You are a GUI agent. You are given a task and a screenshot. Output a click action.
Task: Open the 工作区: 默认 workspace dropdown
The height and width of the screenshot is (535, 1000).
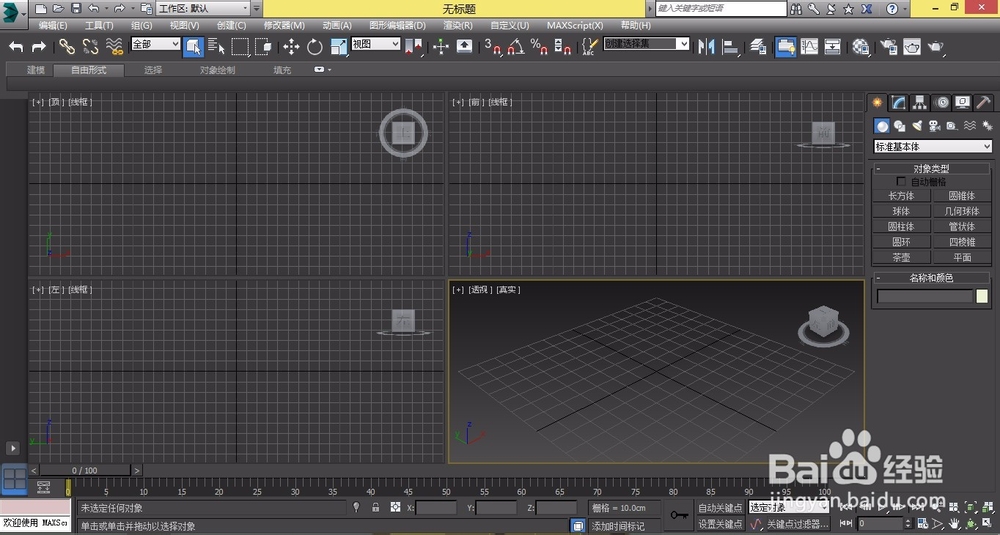pyautogui.click(x=203, y=8)
